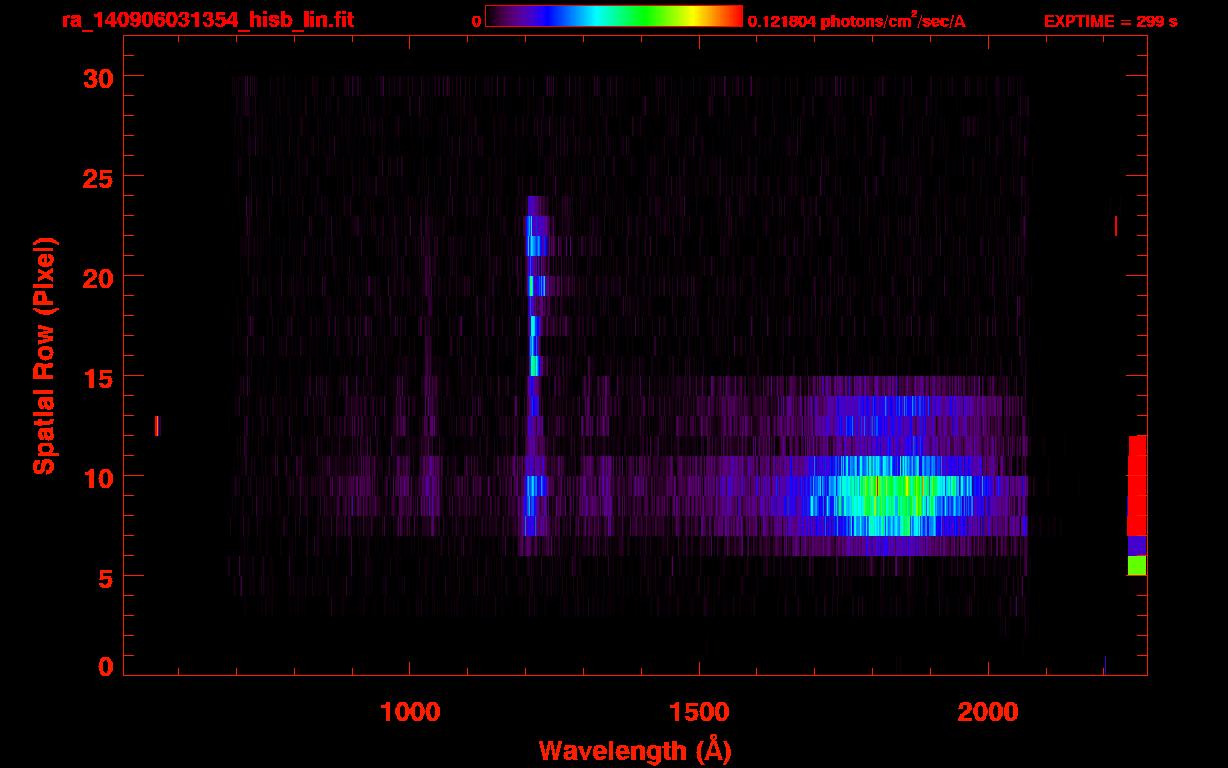Click the Spatial Row (Pixel) axis title
This screenshot has height=768, width=1228.
(44, 355)
